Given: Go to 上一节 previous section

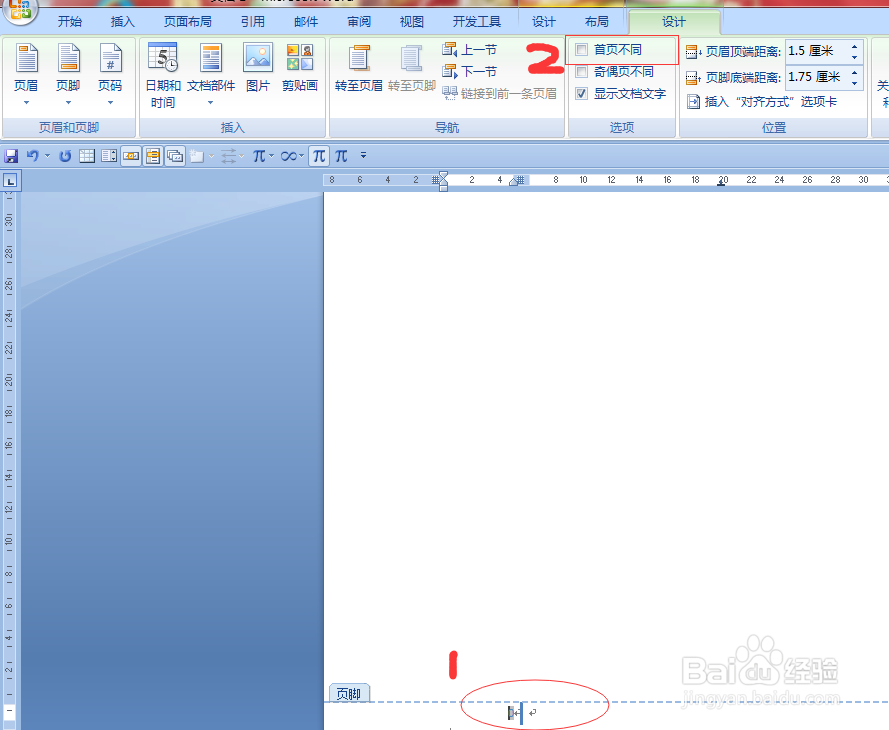Looking at the screenshot, I should [x=469, y=50].
